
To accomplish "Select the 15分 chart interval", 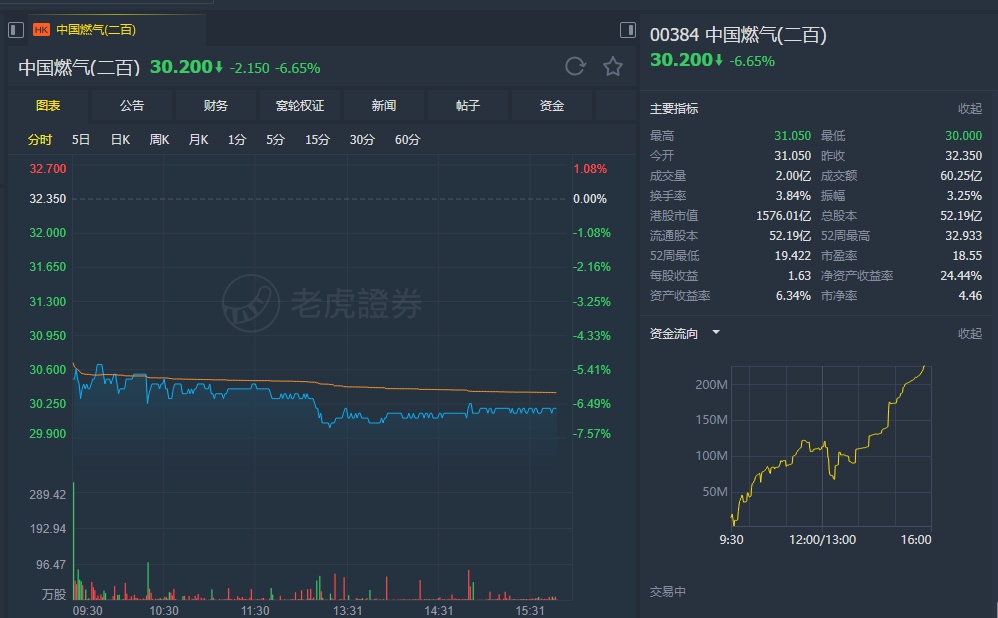I will coord(317,139).
